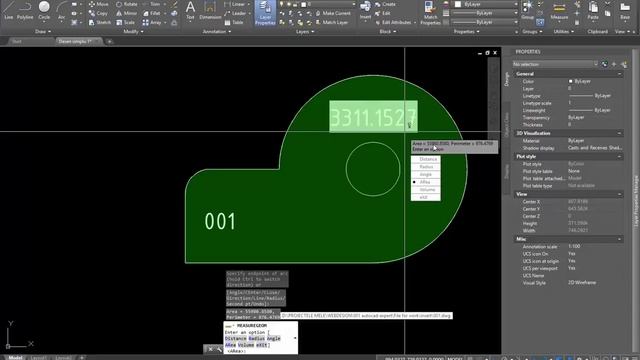
Task: Close the command line with X icon
Action: (210, 349)
